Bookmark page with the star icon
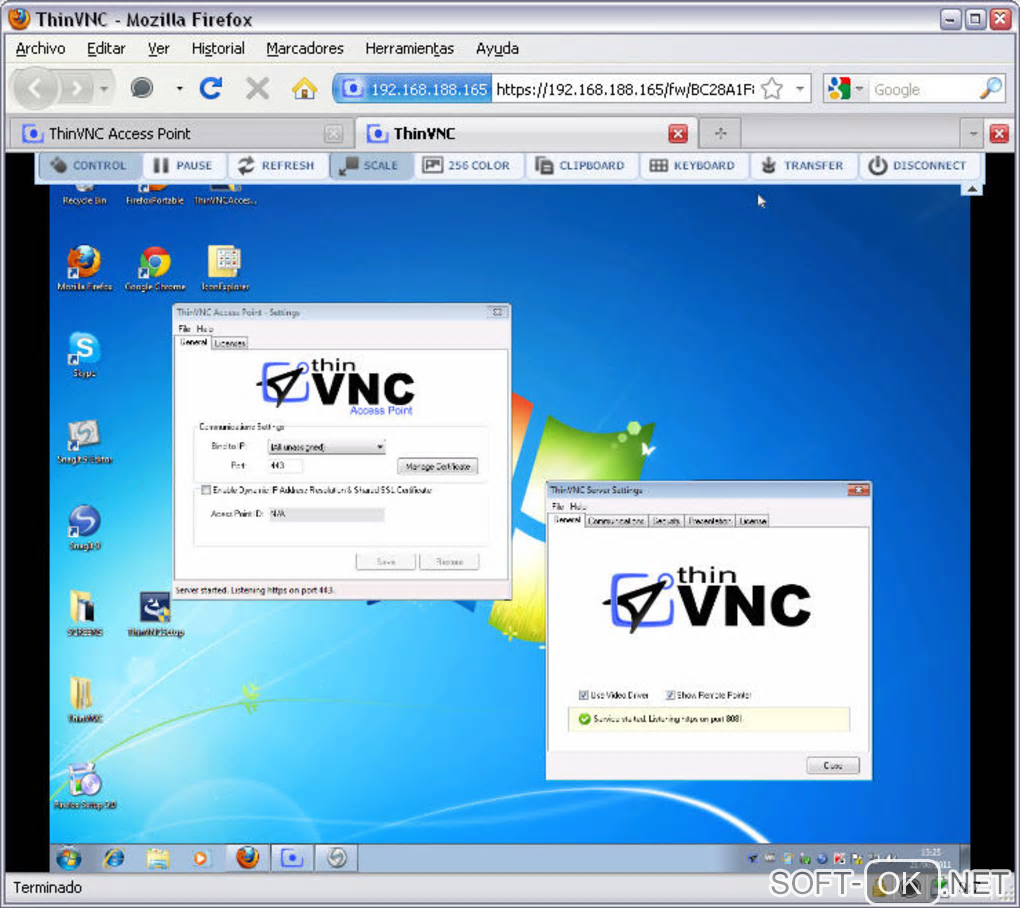 pos(772,88)
